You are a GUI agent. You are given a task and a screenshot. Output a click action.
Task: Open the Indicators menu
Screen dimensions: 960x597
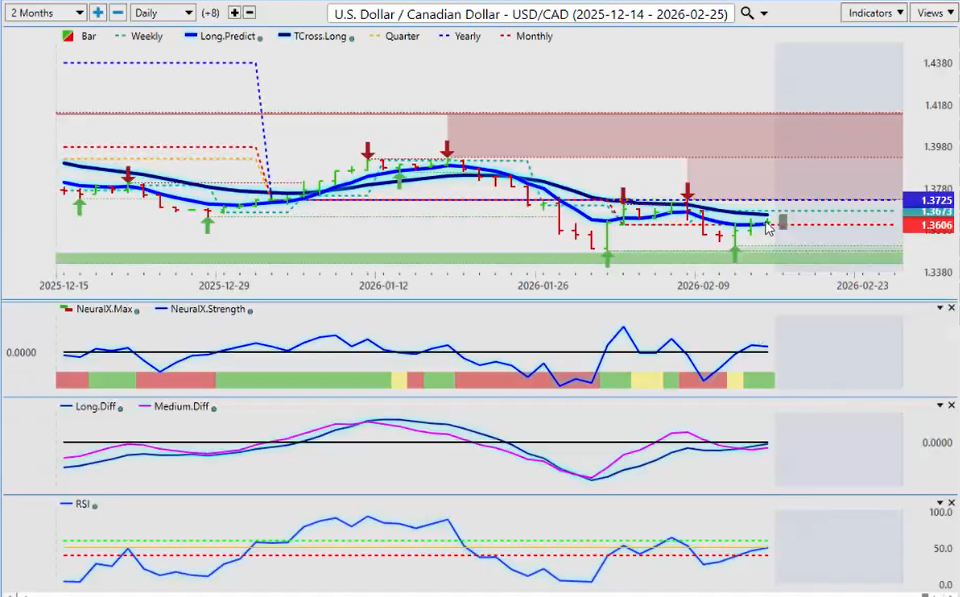[873, 13]
